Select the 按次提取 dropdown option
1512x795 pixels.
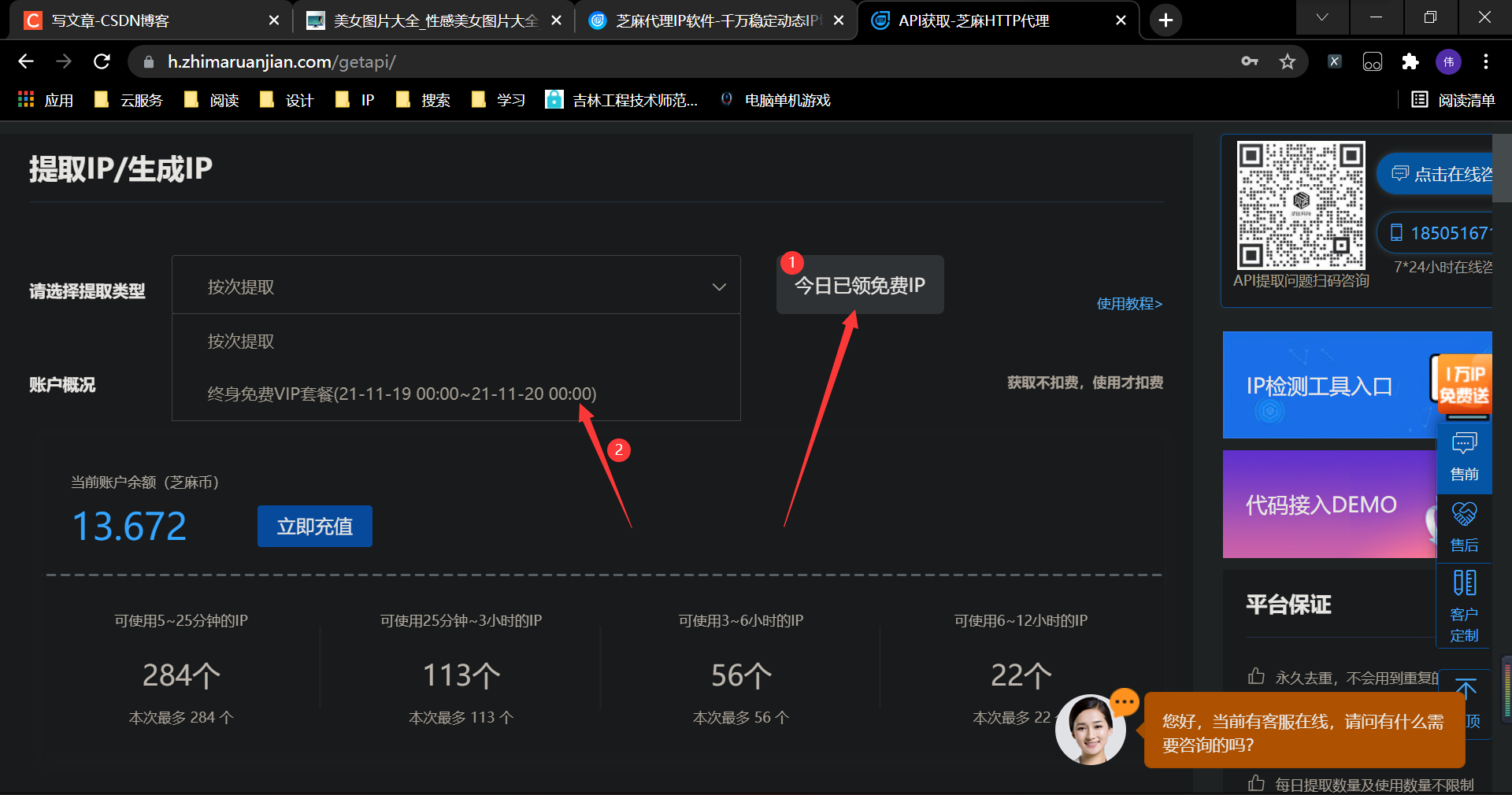456,341
